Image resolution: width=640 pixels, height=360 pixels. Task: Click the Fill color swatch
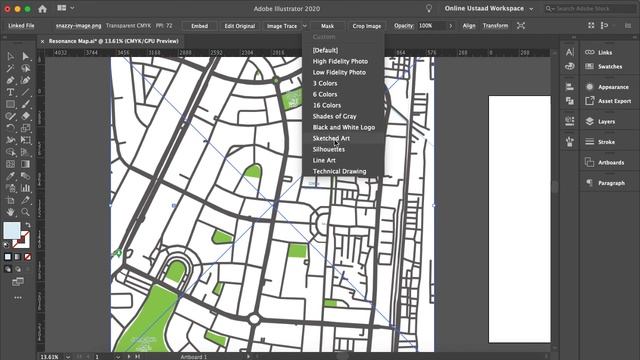(12, 231)
